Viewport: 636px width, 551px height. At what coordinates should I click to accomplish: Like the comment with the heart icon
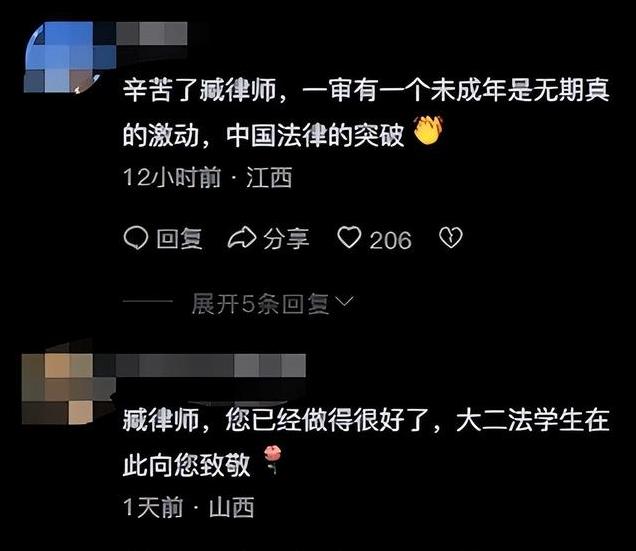click(x=349, y=237)
